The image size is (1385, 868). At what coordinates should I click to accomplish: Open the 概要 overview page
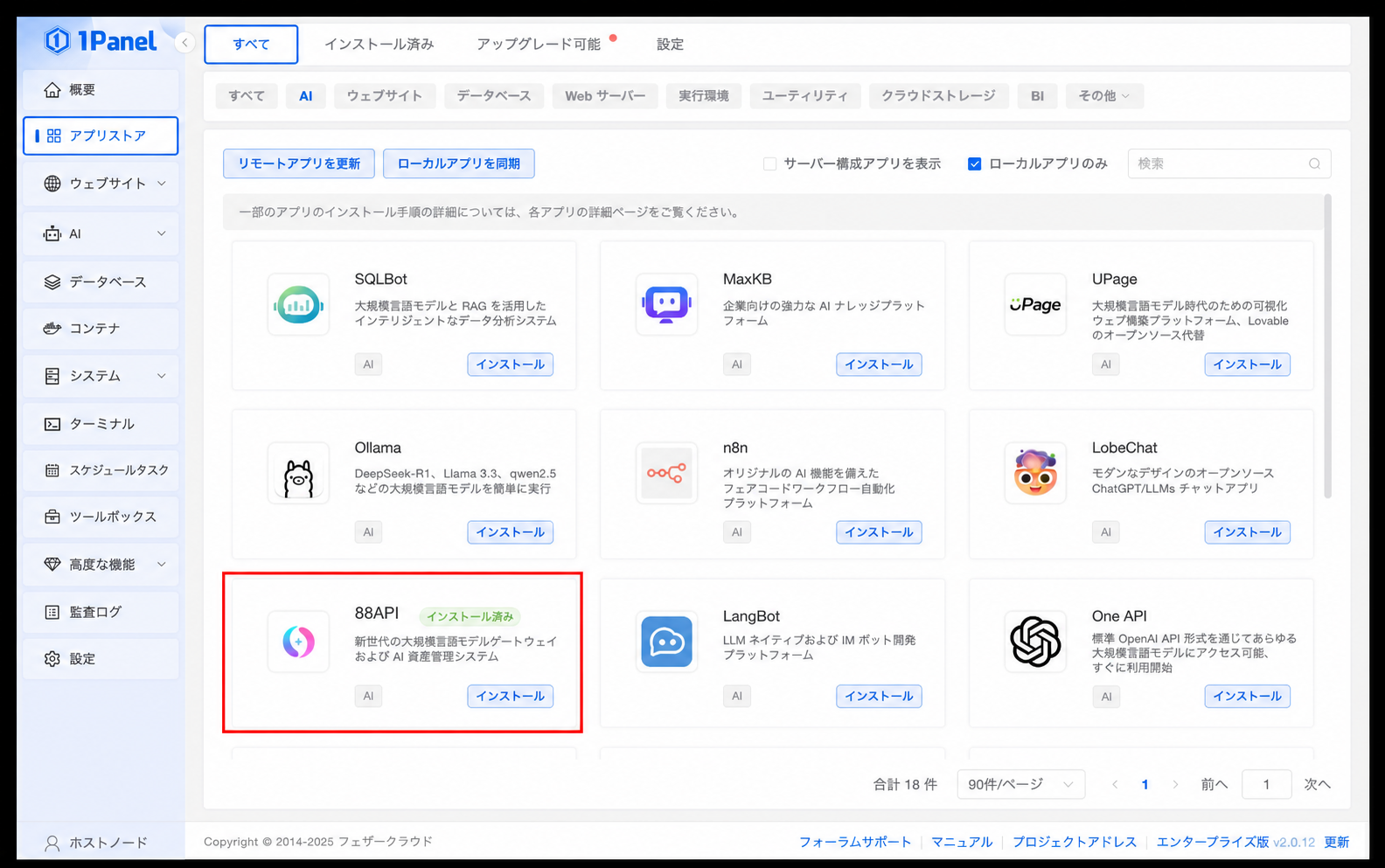click(101, 90)
